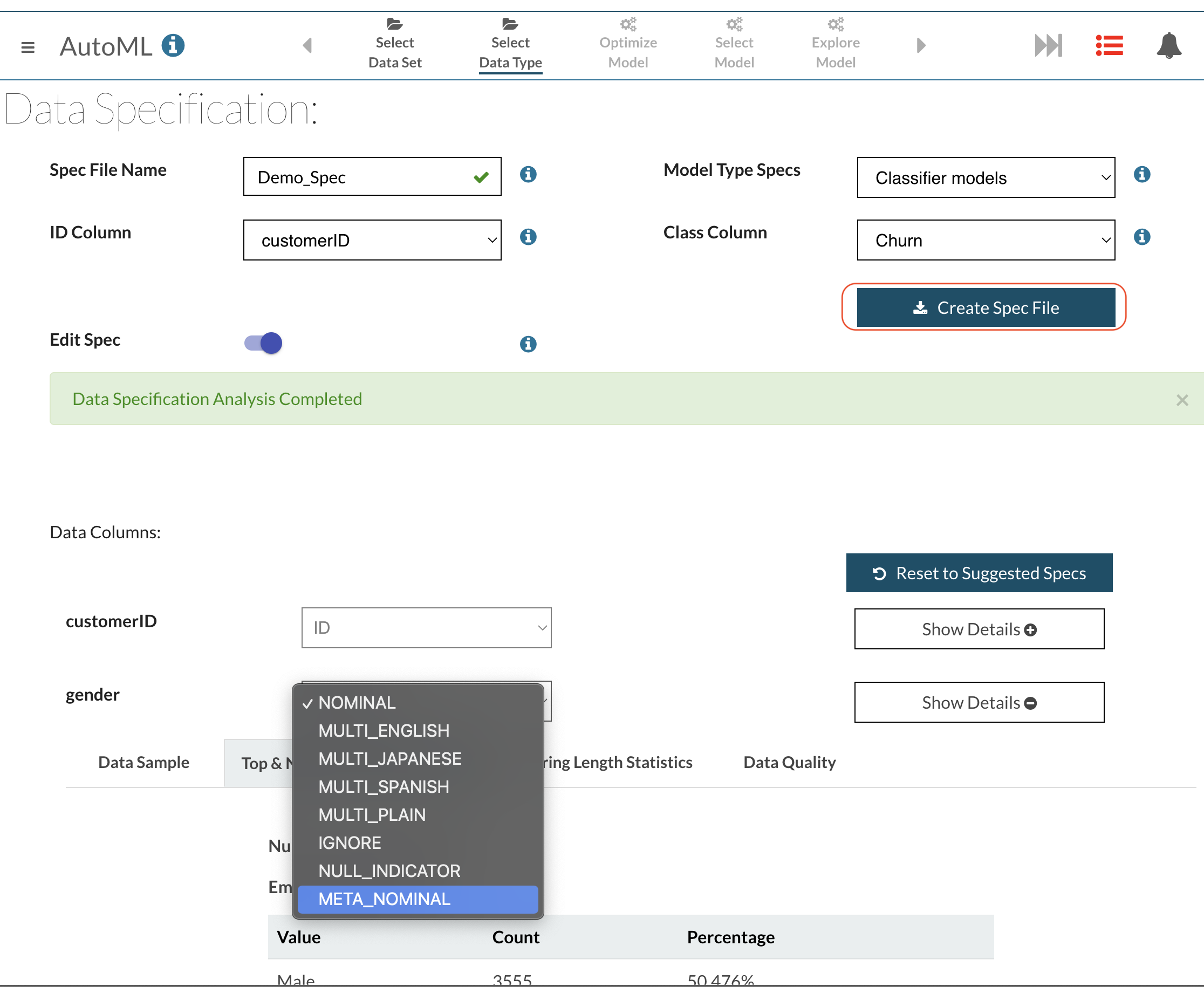The width and height of the screenshot is (1204, 987).
Task: Click the skip-to-end fast forward icon
Action: 1048,45
